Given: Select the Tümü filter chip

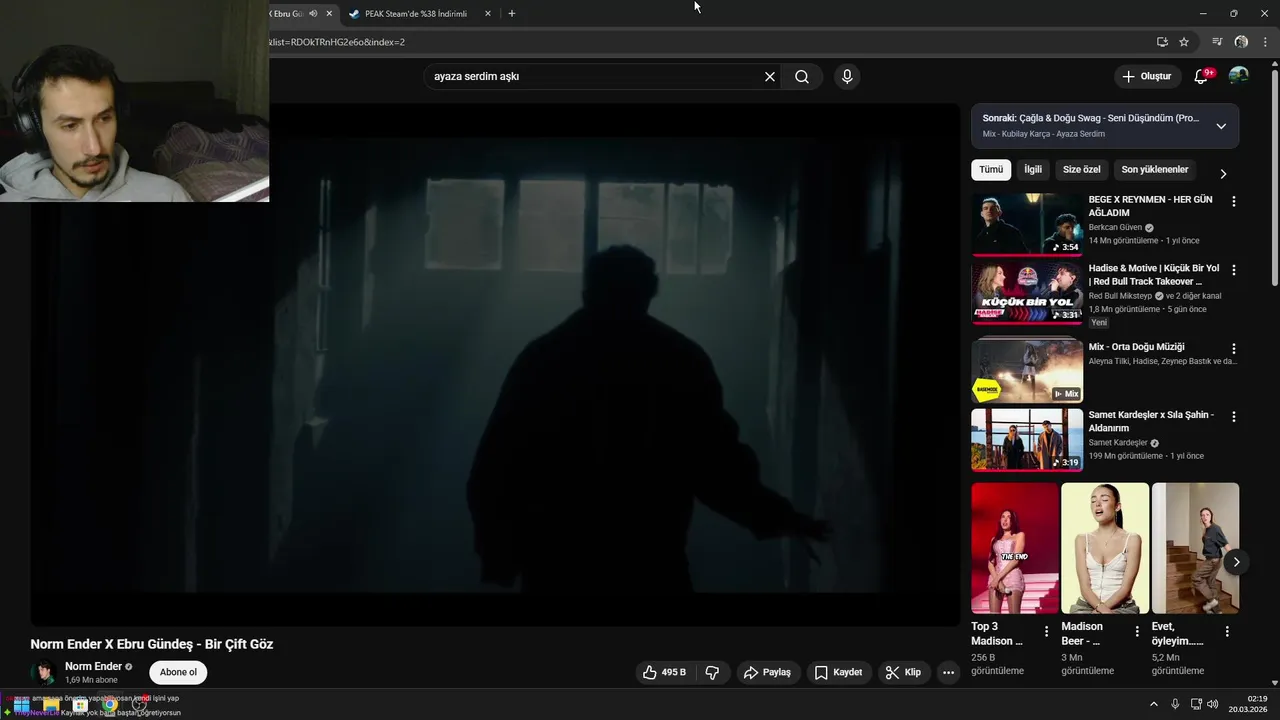Looking at the screenshot, I should [x=991, y=170].
